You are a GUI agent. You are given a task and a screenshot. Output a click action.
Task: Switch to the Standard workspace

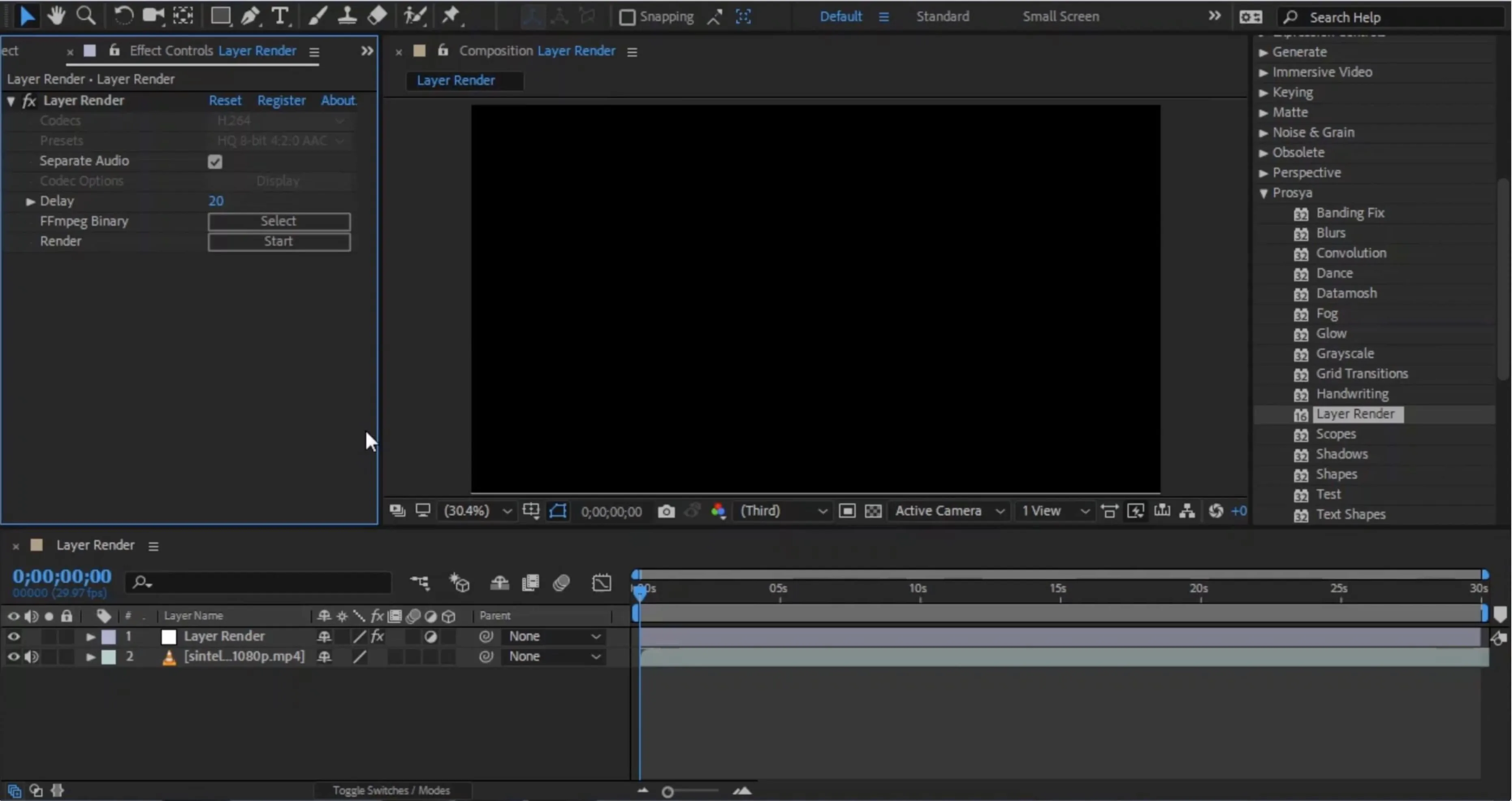click(x=943, y=16)
